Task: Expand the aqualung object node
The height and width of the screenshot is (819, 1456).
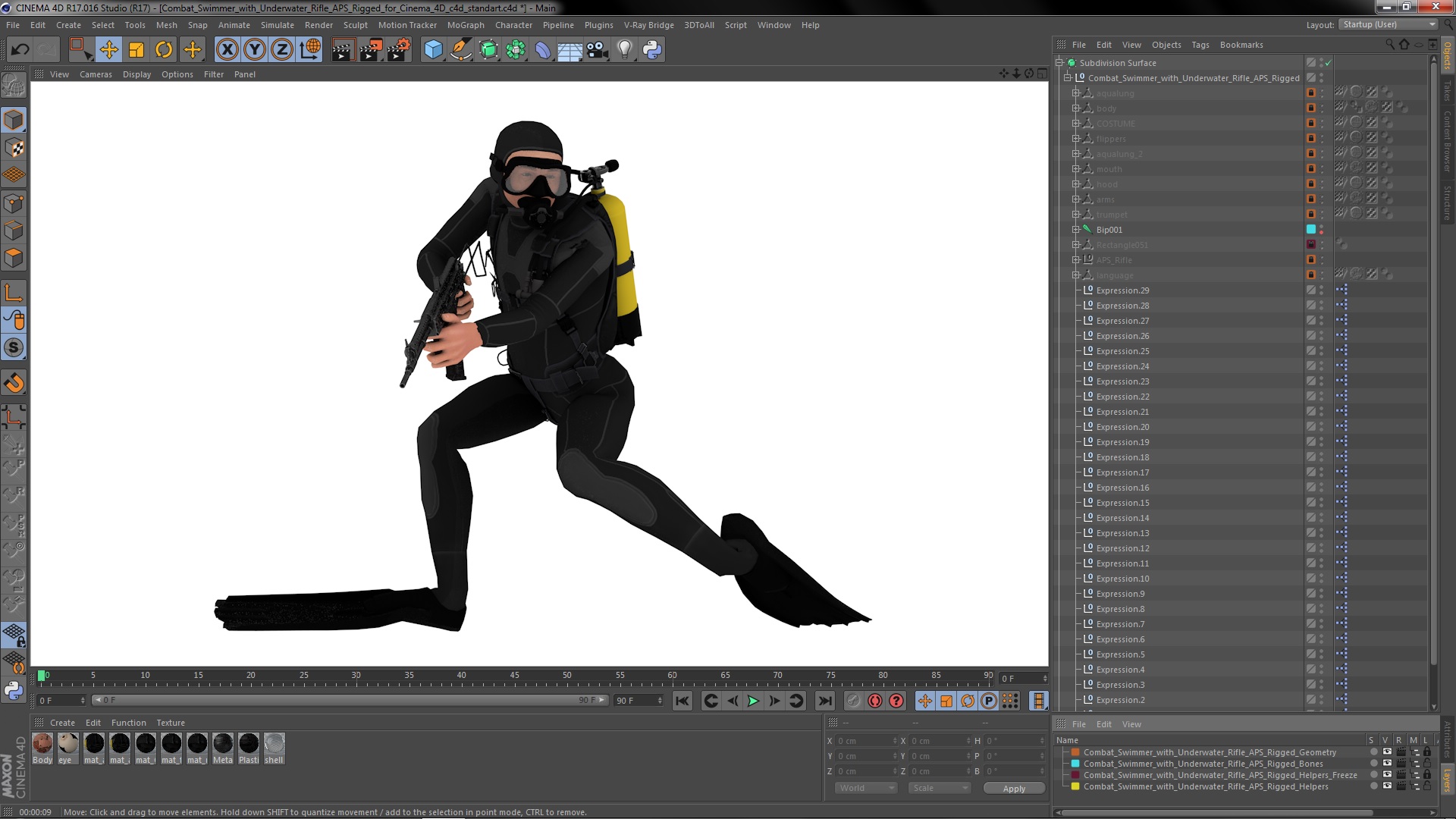Action: (x=1075, y=93)
